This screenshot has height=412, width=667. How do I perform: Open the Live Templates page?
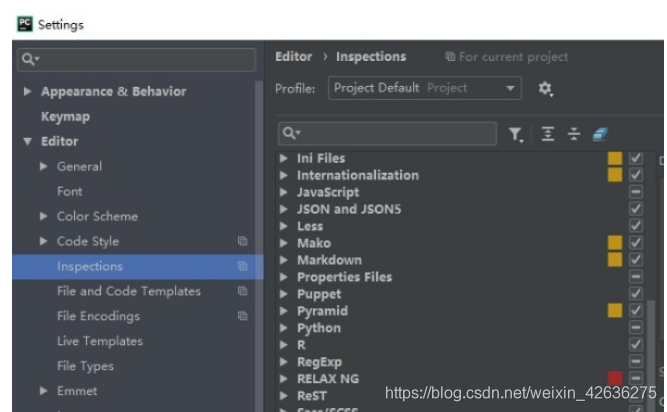tap(100, 341)
